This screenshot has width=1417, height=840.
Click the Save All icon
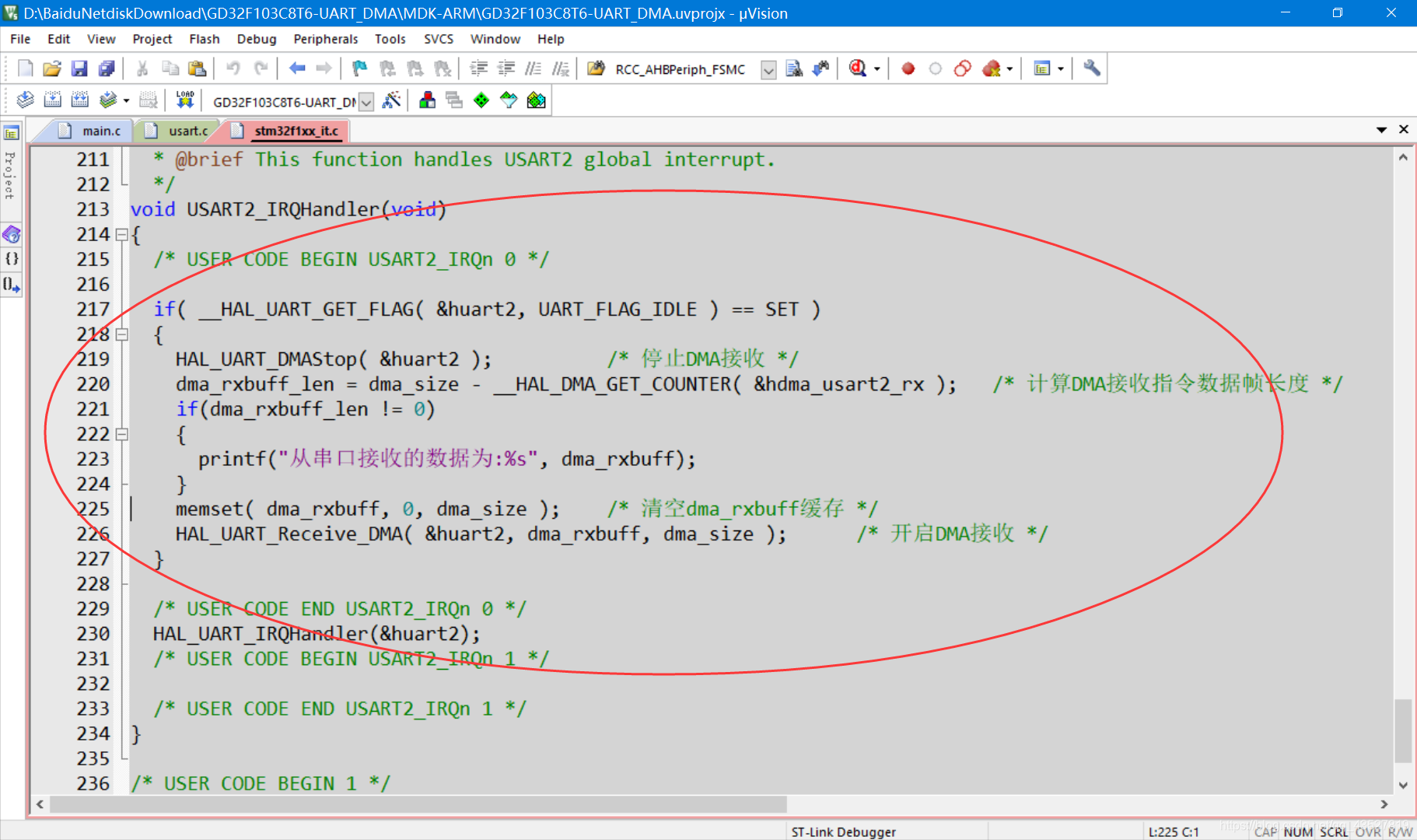[x=107, y=68]
